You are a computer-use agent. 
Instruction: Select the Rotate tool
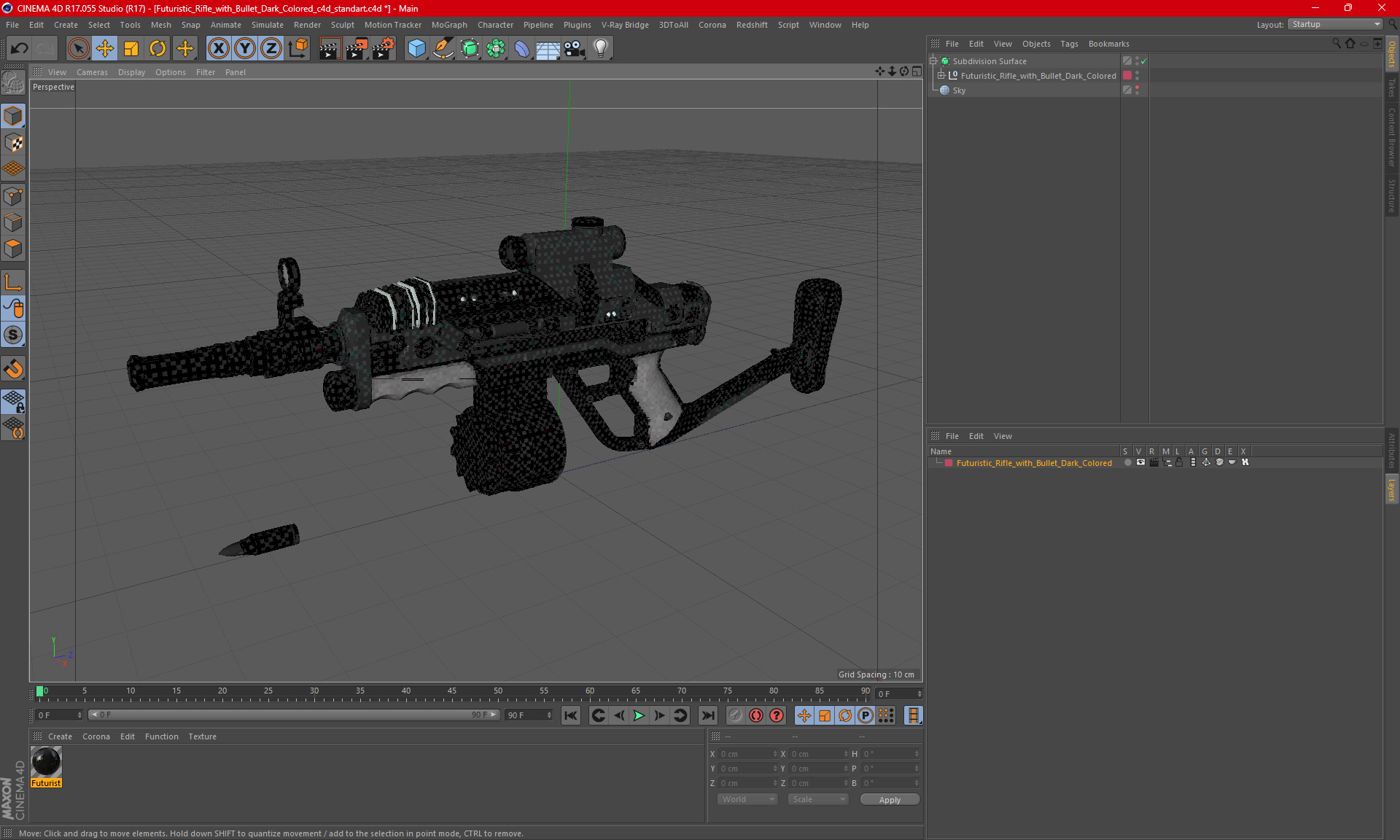157,49
